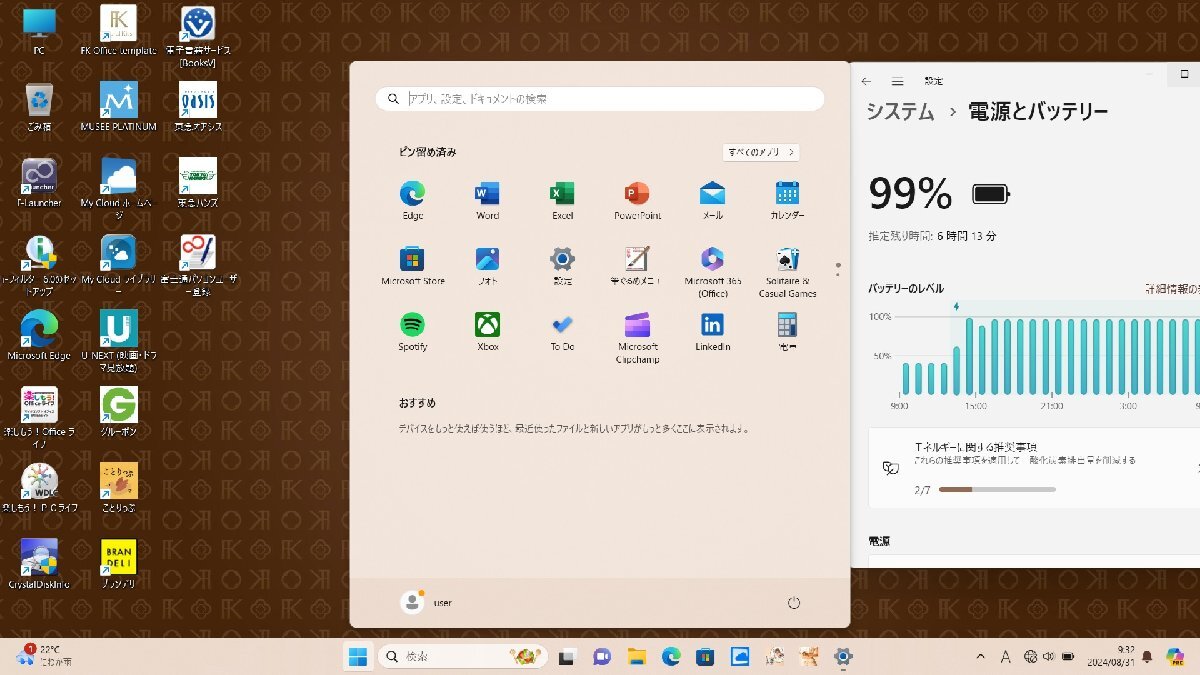Open the handwriting memo app in Start

pos(637,266)
